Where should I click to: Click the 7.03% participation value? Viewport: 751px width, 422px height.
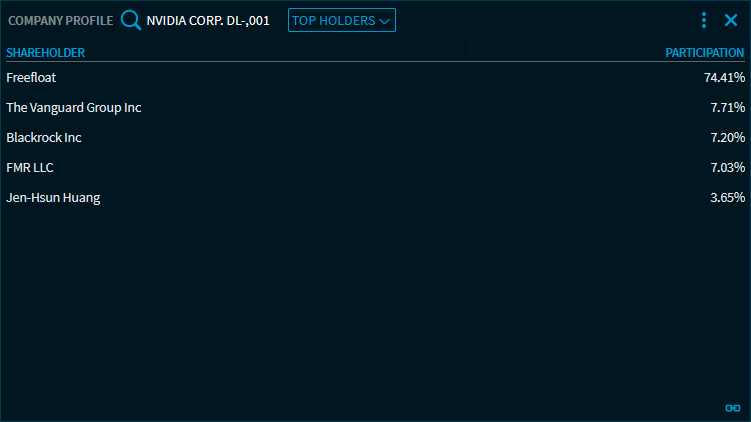[x=727, y=167]
